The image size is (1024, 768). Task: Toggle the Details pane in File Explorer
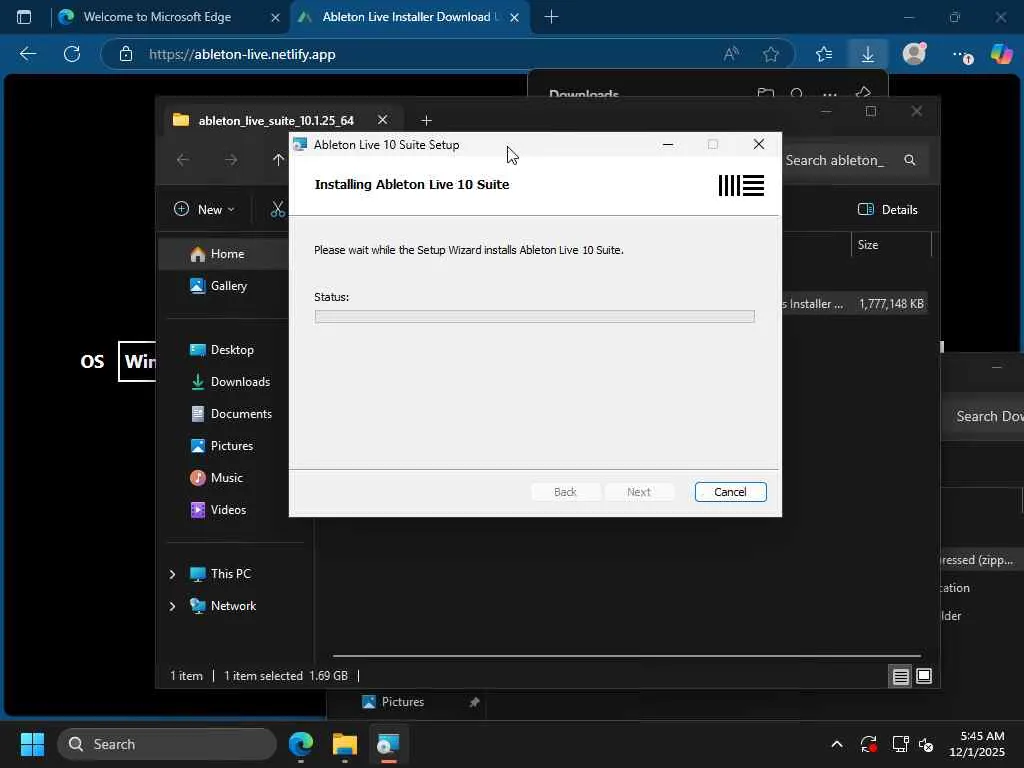[x=887, y=209]
